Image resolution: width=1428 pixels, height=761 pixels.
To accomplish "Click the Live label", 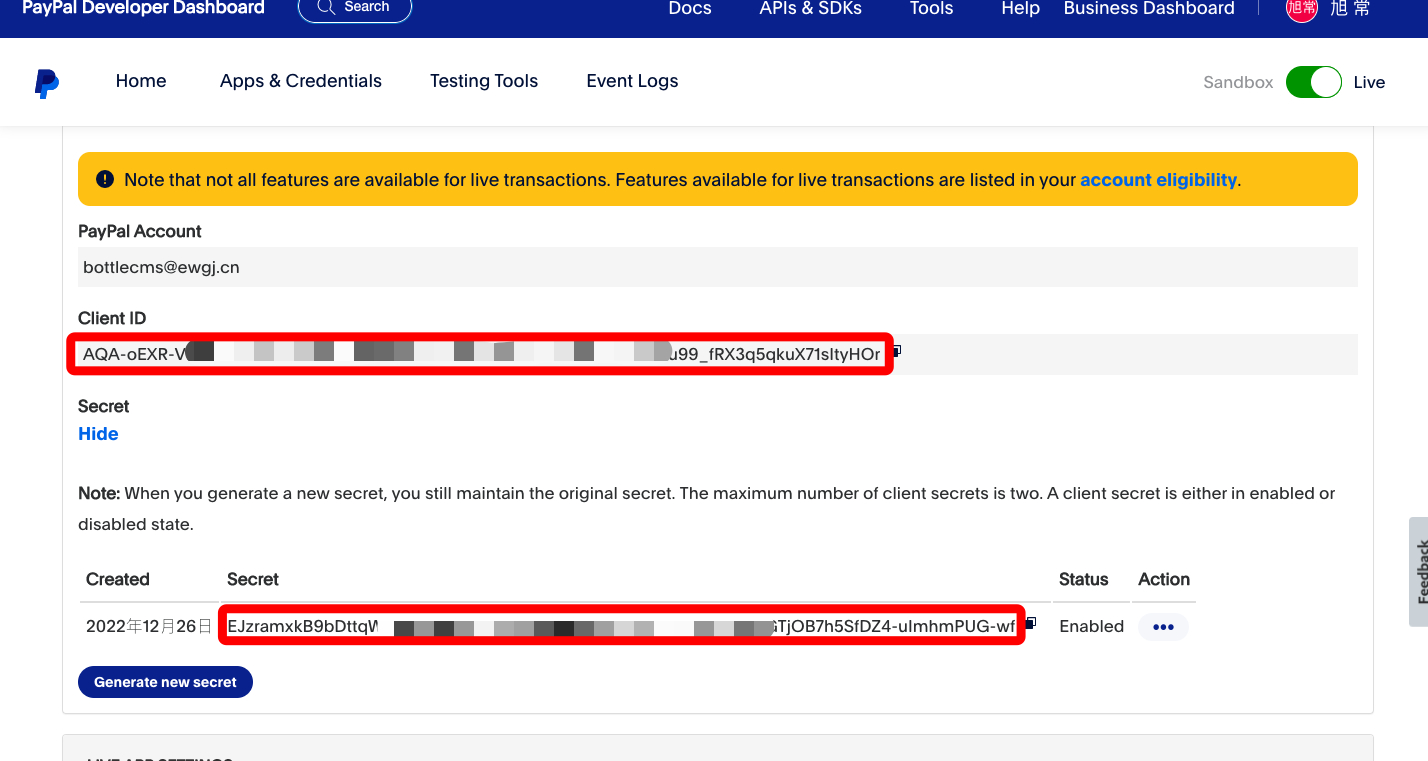I will tap(1369, 83).
